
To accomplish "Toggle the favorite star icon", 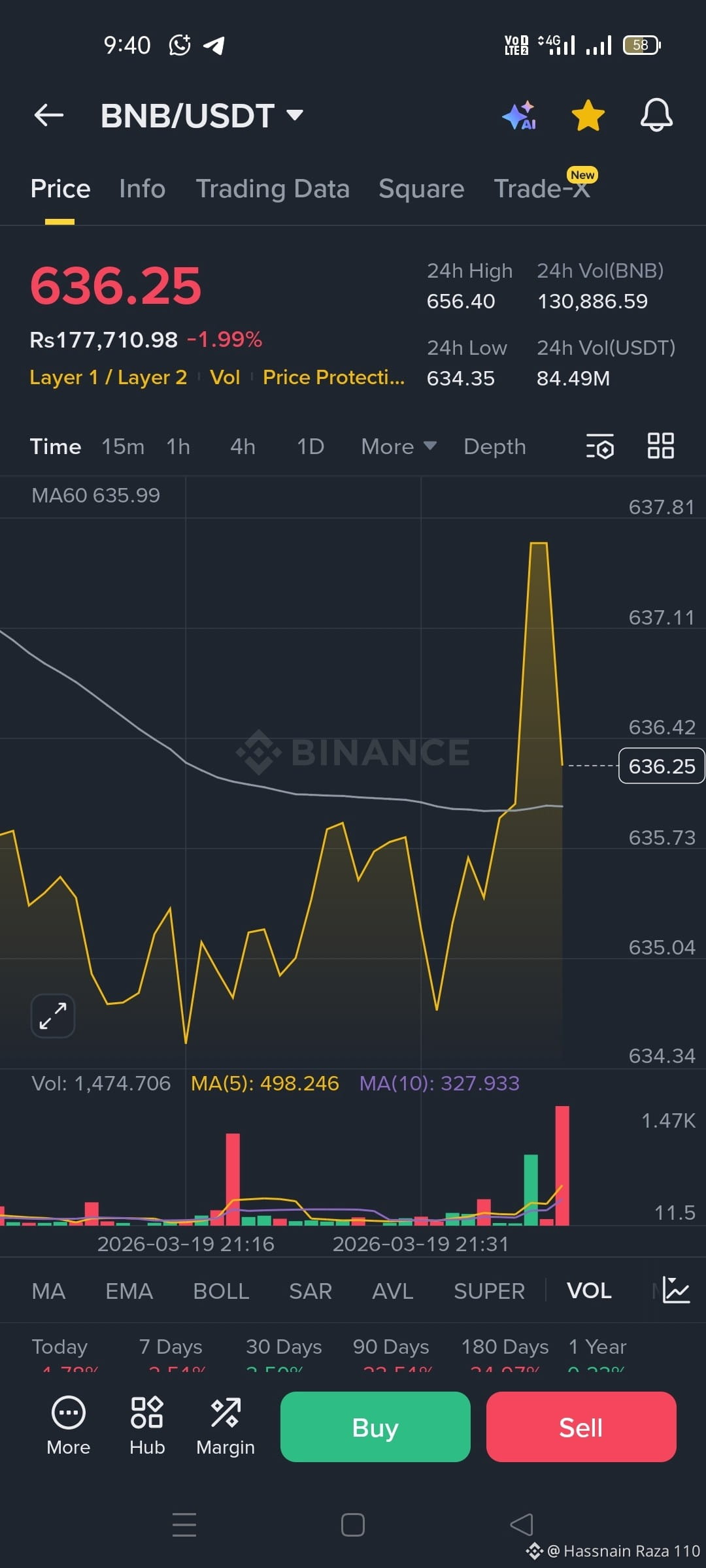I will click(x=588, y=116).
